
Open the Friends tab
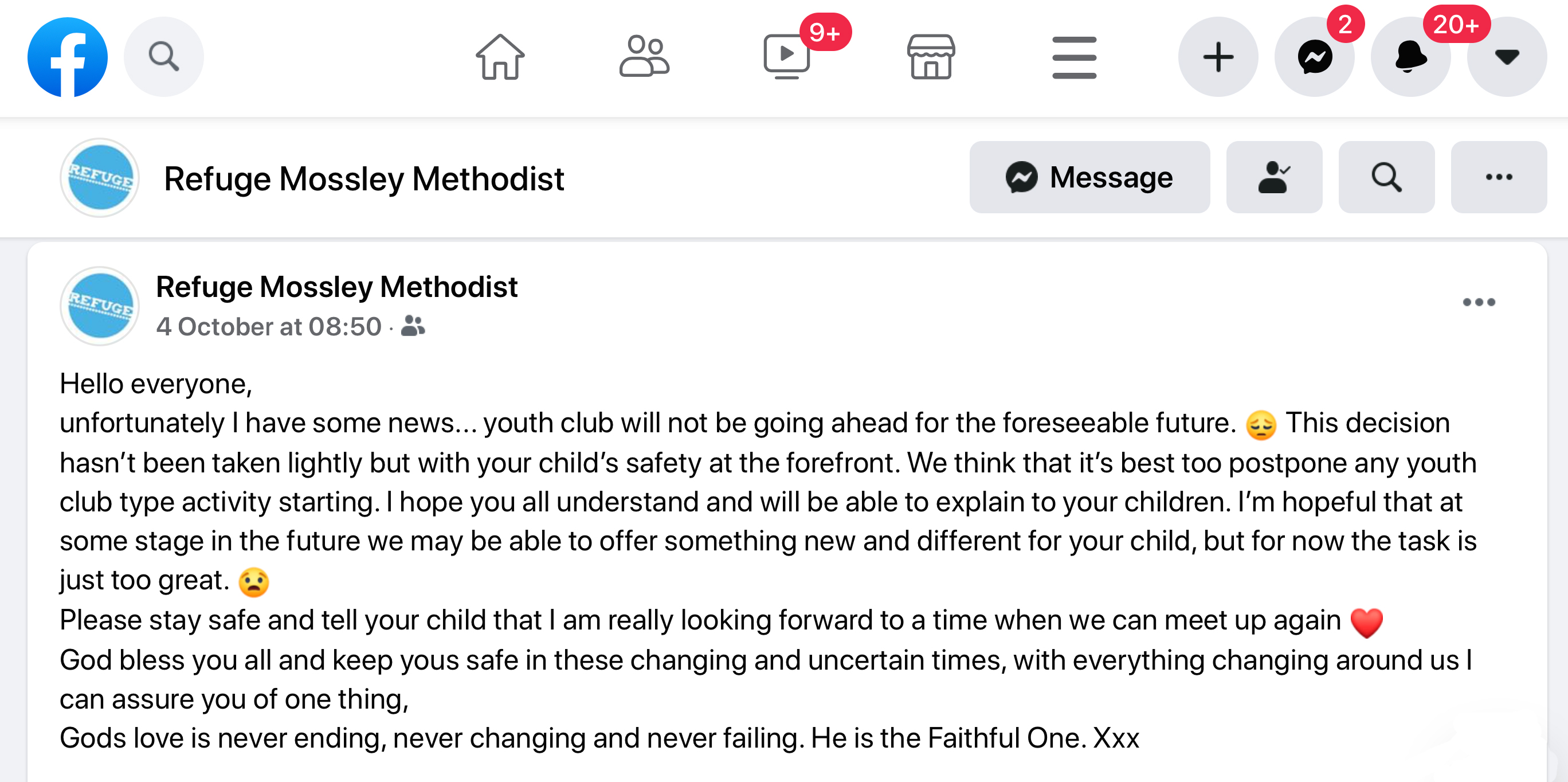[x=644, y=57]
